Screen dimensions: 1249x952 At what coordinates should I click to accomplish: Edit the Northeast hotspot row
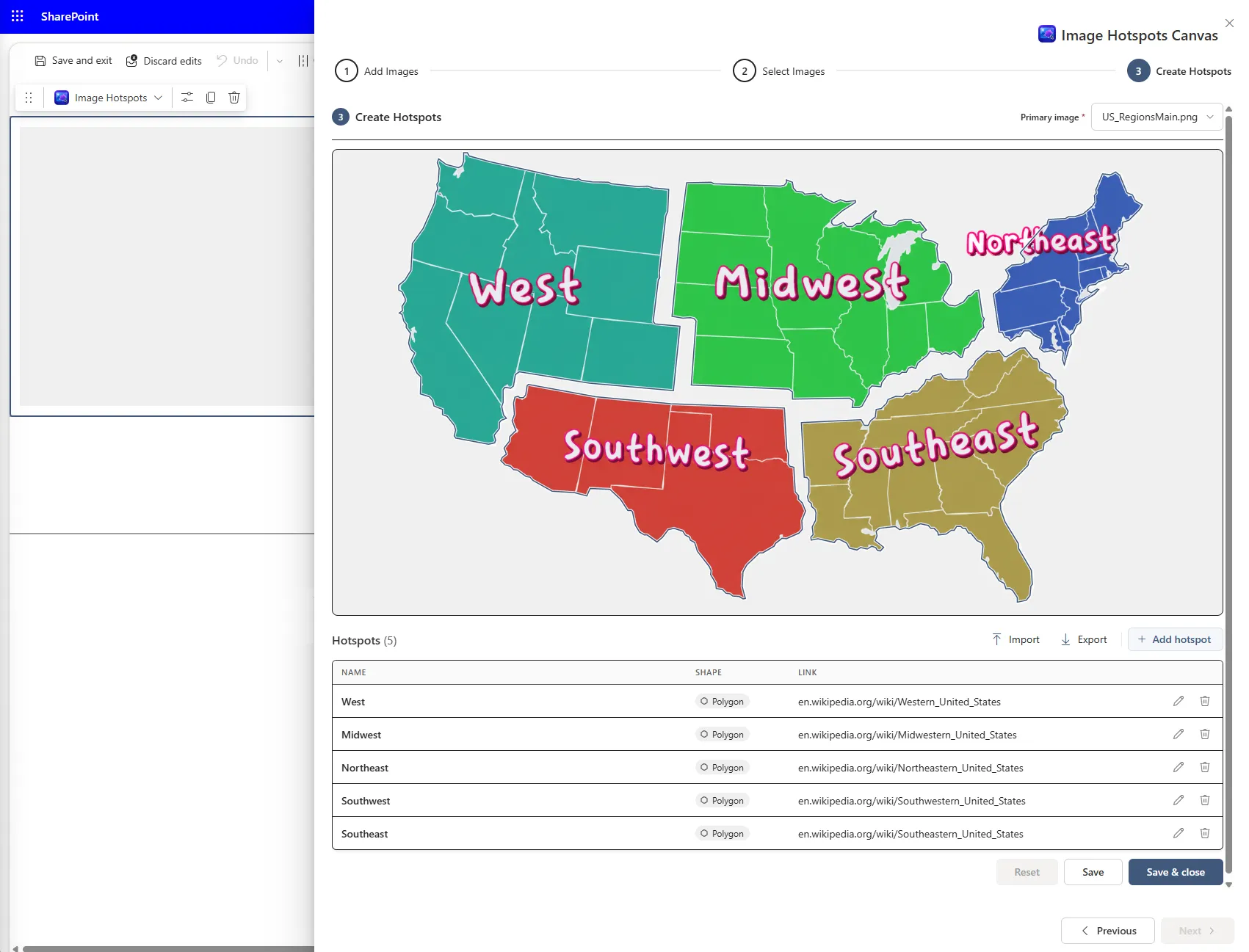coord(1179,767)
